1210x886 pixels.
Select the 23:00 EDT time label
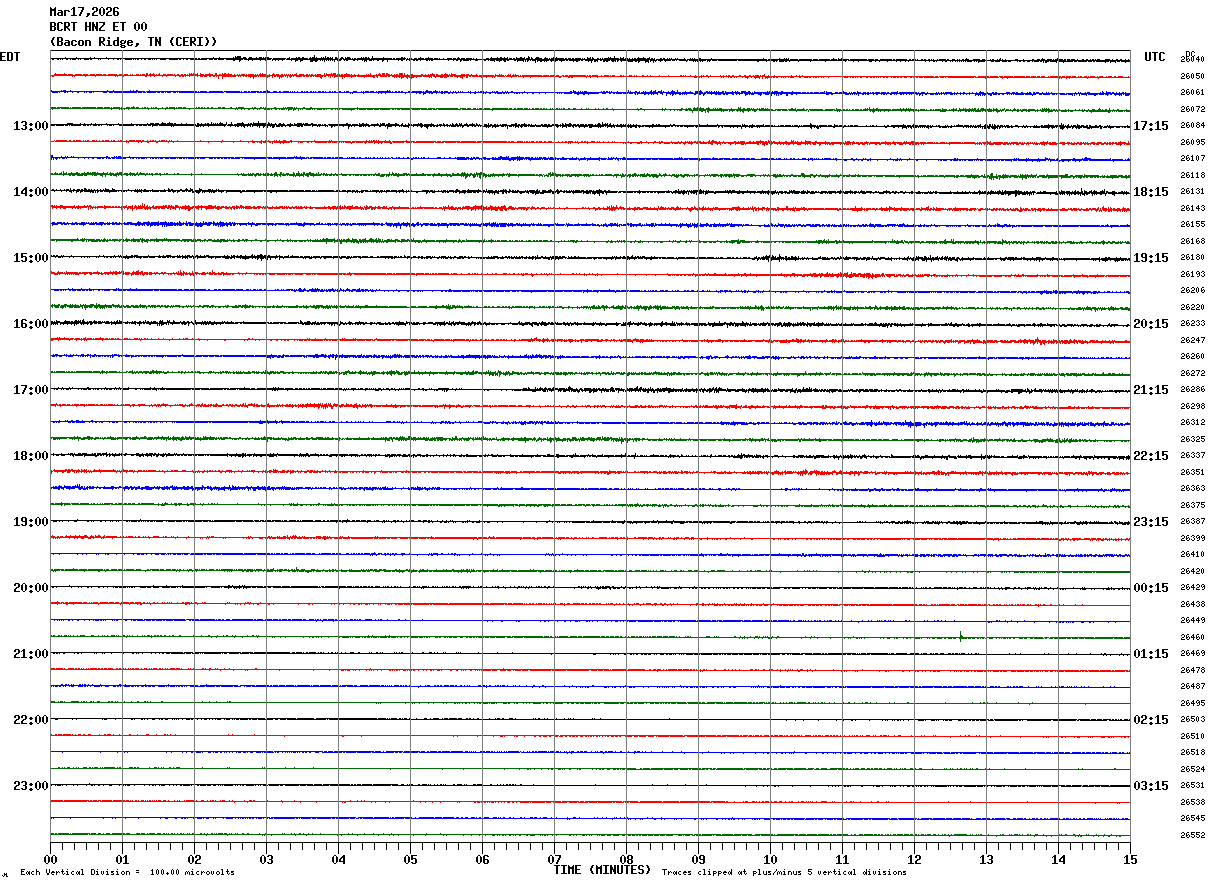tap(31, 786)
